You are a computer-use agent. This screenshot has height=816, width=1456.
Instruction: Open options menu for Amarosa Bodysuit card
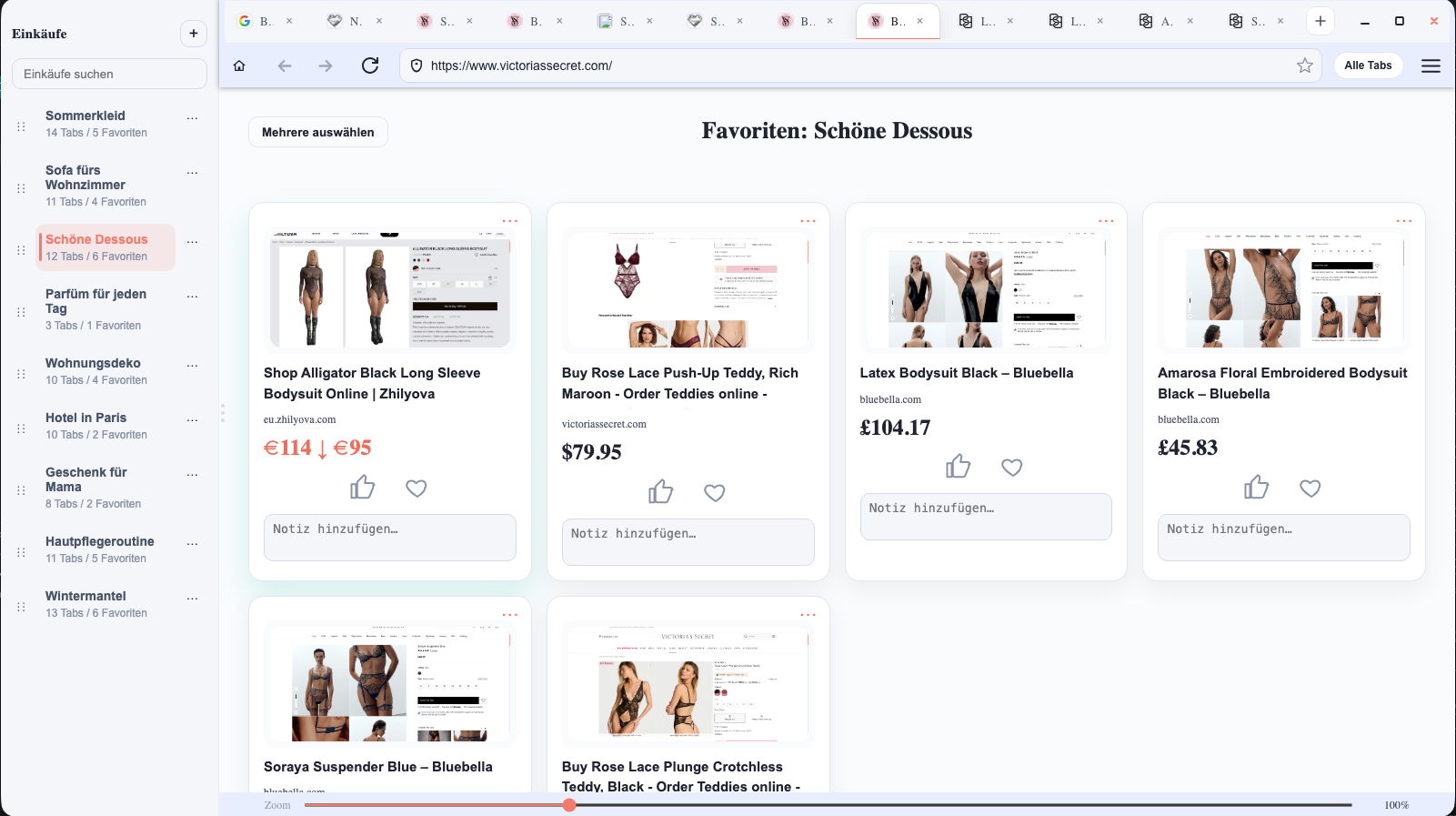(x=1404, y=221)
